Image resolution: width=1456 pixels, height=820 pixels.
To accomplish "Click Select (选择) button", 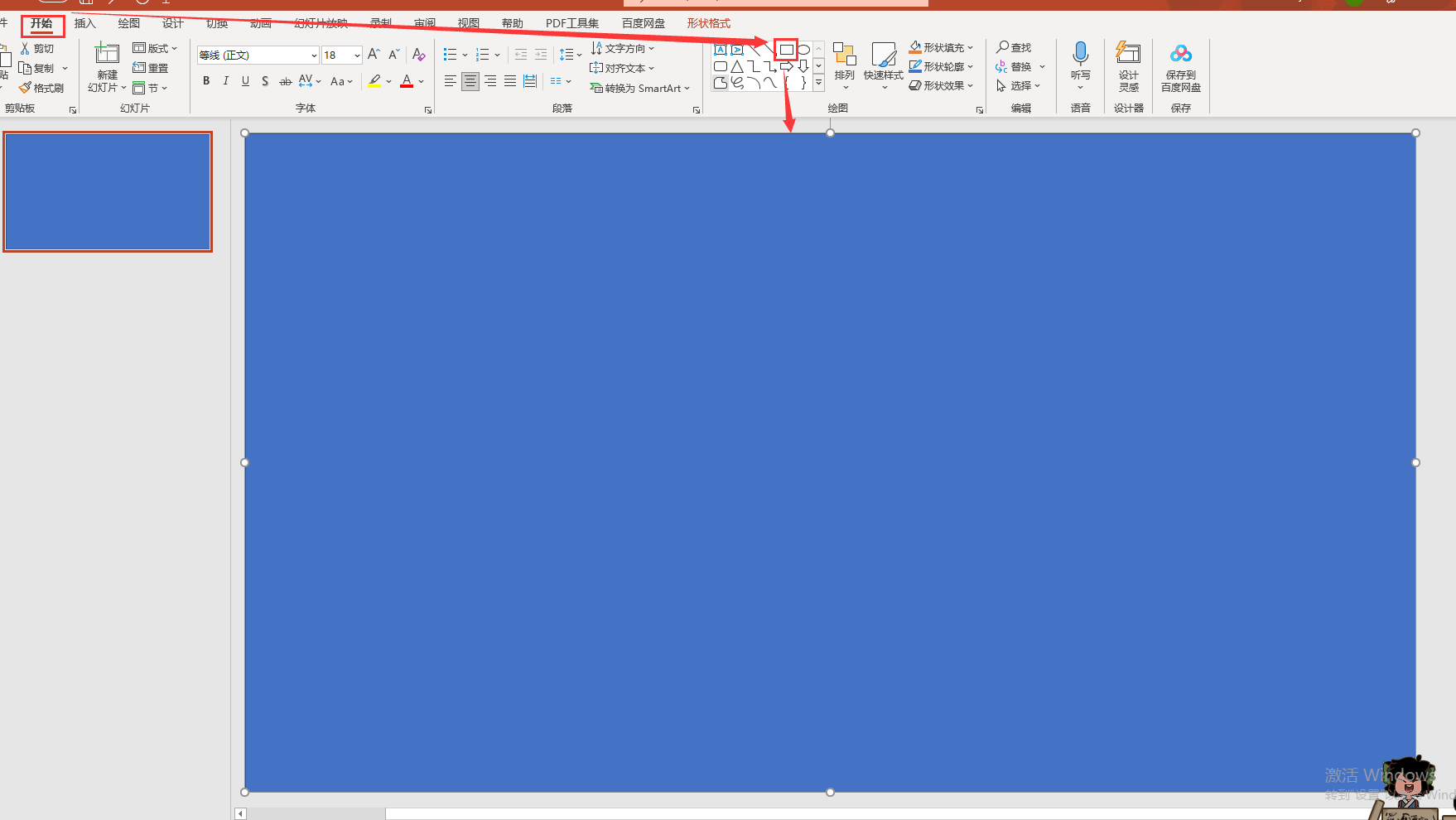I will pyautogui.click(x=1018, y=85).
